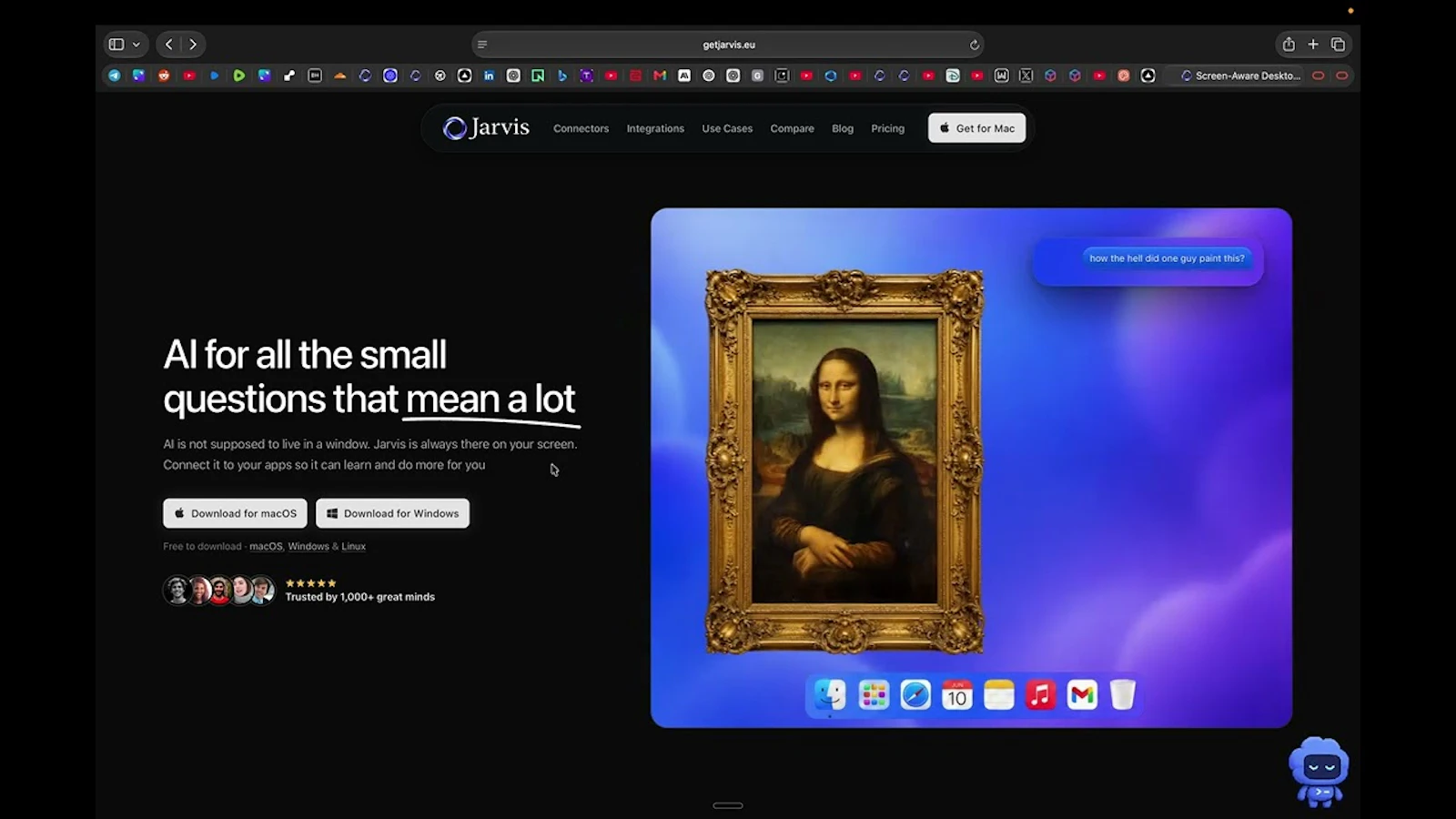Click 'Trusted by 1,000+ great minds' text
1456x819 pixels.
[x=359, y=597]
